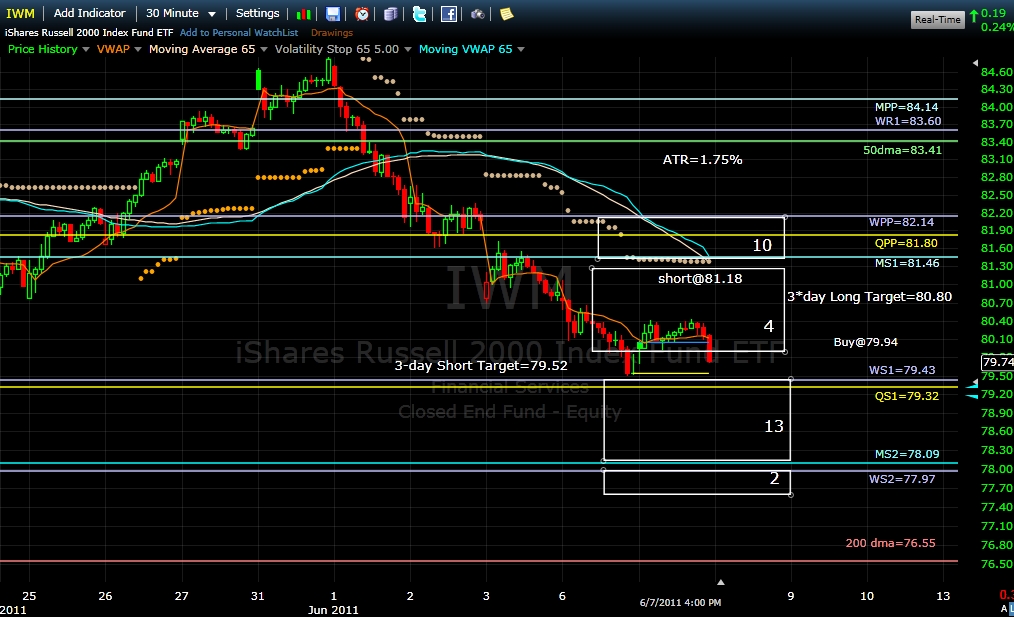The image size is (1014, 617).
Task: Click the IWM ticker symbol
Action: [20, 14]
